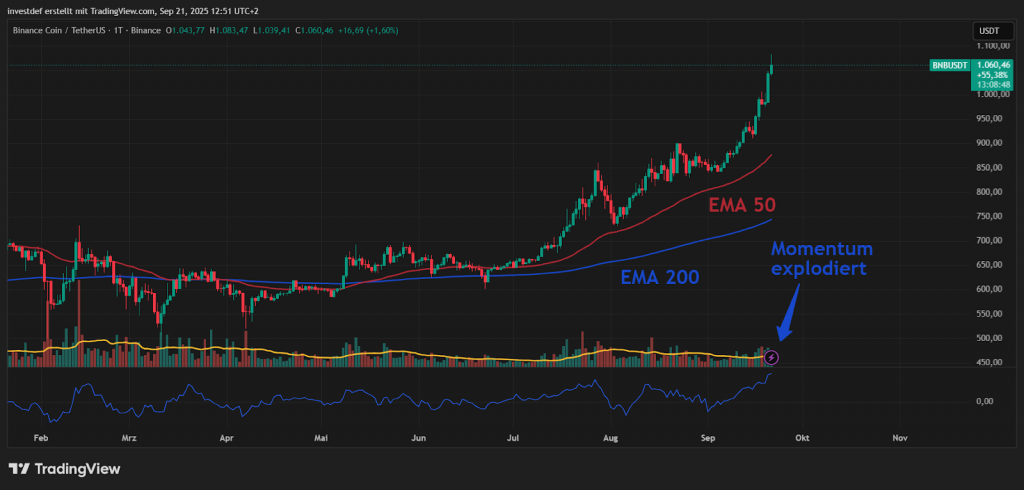This screenshot has width=1024, height=490.
Task: Click the current price label 1.060,46
Action: click(x=994, y=65)
